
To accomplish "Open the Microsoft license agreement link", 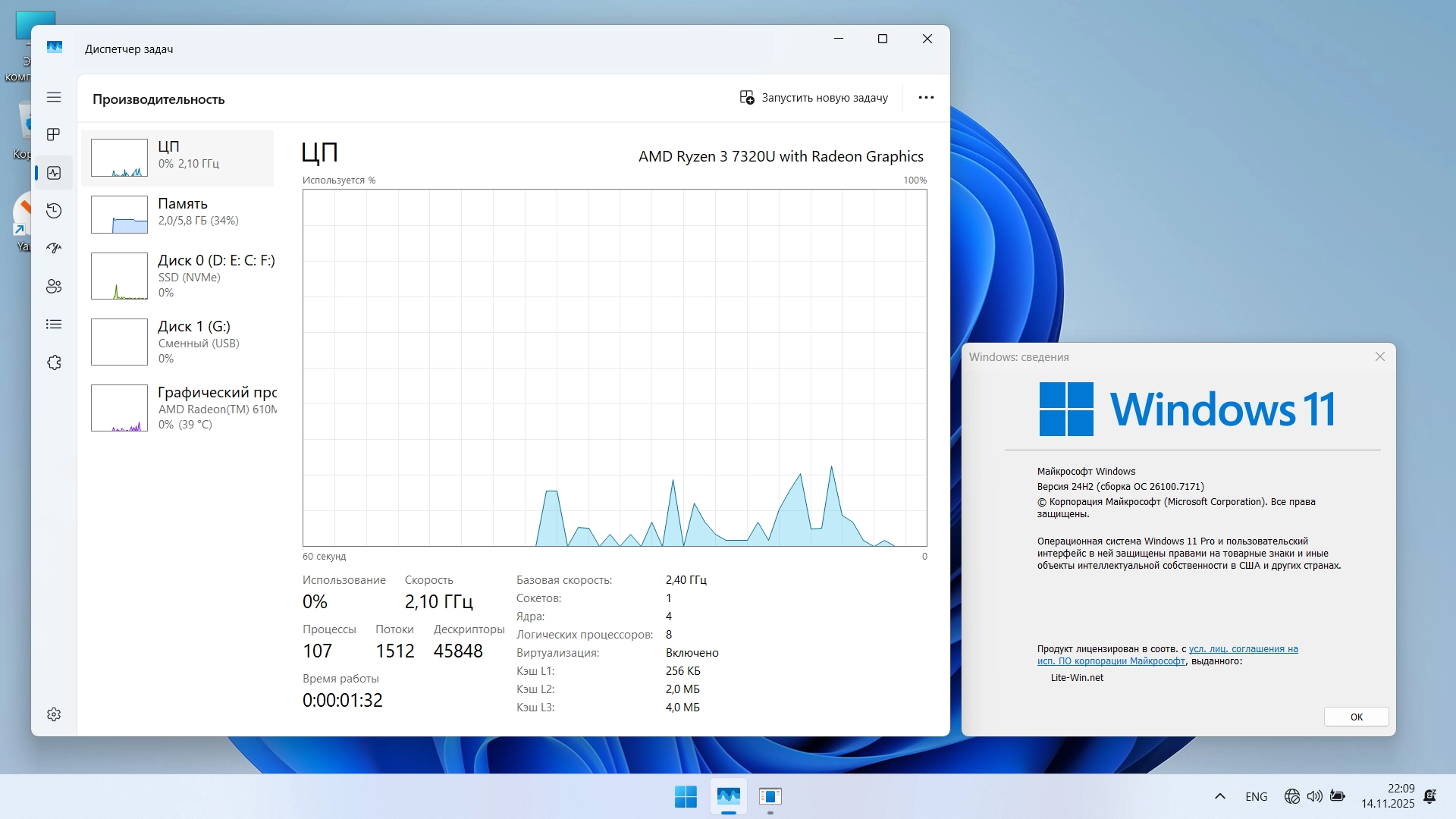I will [x=1243, y=649].
